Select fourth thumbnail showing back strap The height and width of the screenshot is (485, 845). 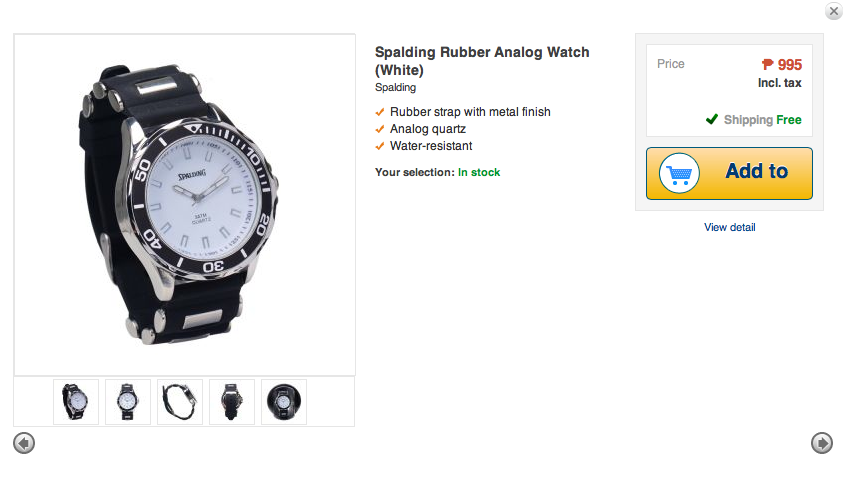coord(232,401)
